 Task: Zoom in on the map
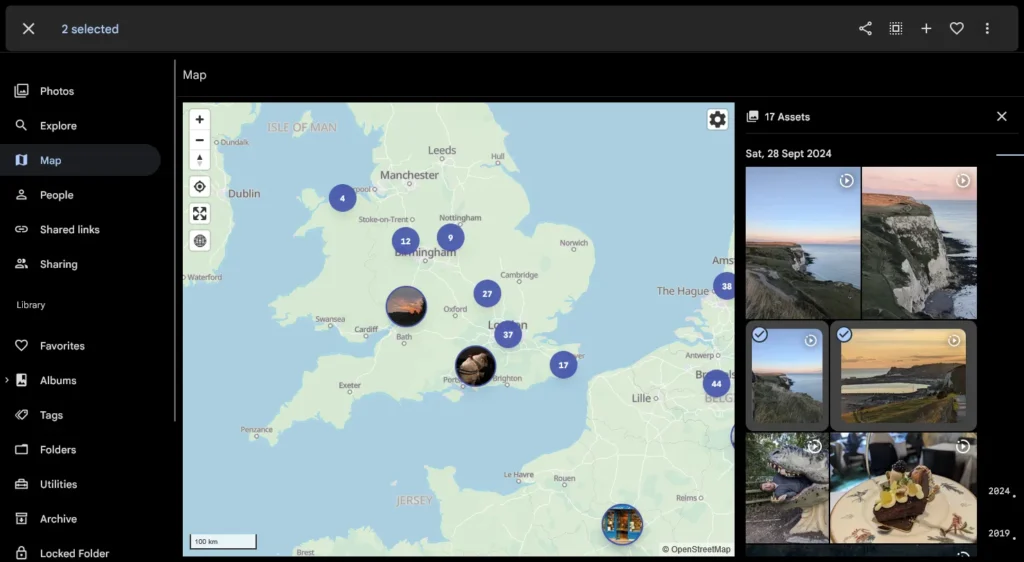pyautogui.click(x=200, y=119)
